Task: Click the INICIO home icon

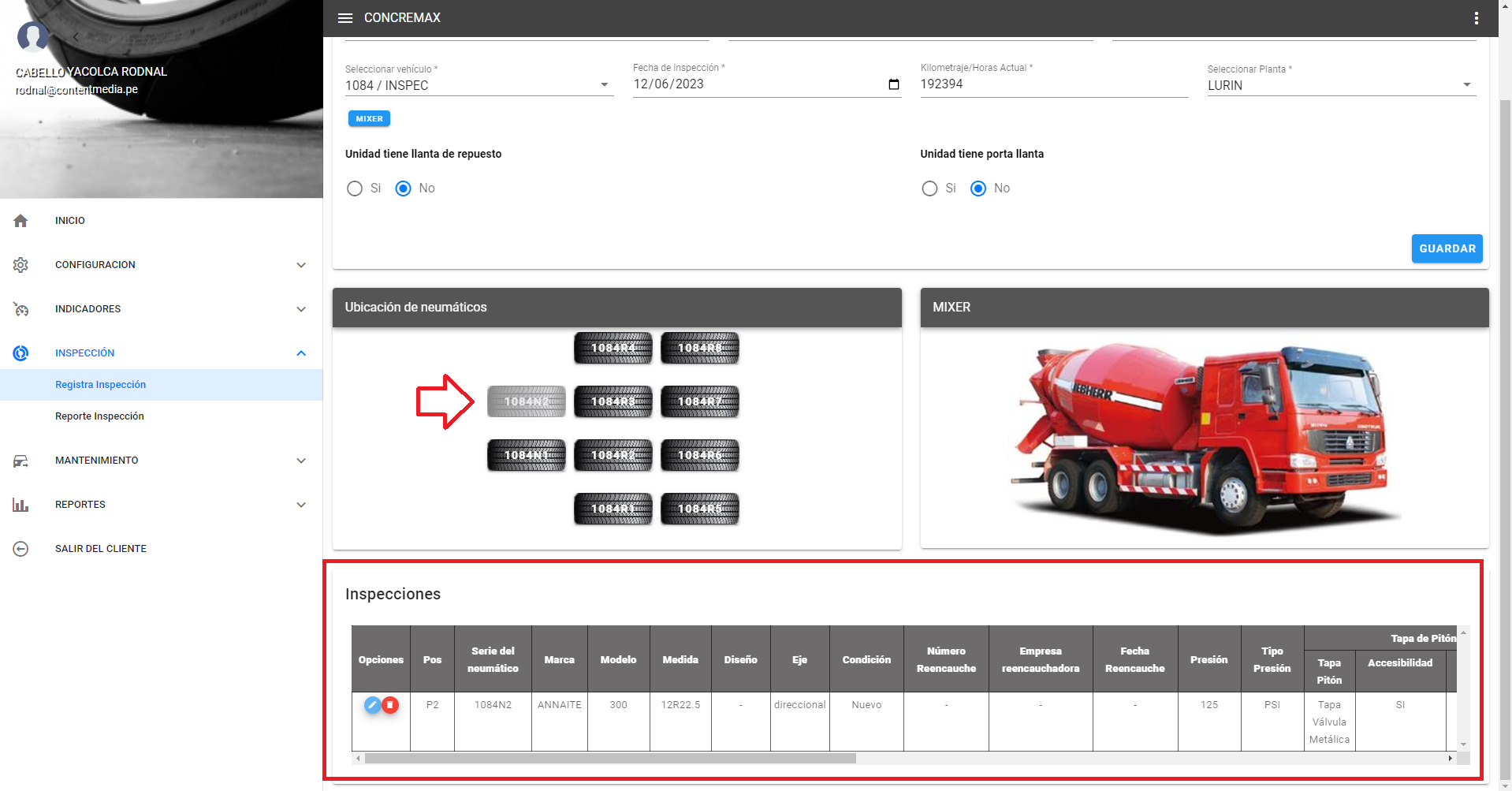Action: coord(21,221)
